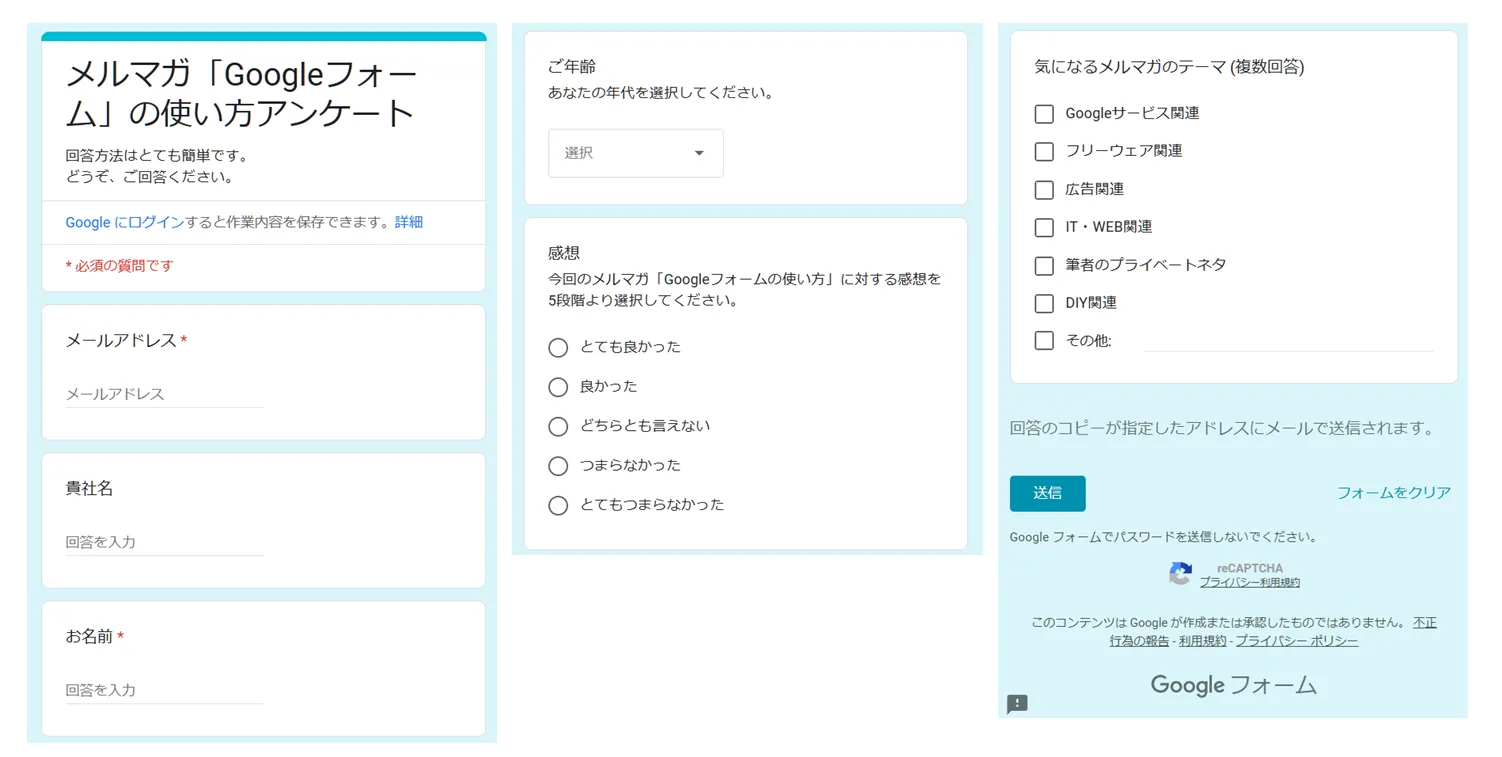Tick the 広告関連 checkbox
Image resolution: width=1502 pixels, height=757 pixels.
tap(1044, 189)
